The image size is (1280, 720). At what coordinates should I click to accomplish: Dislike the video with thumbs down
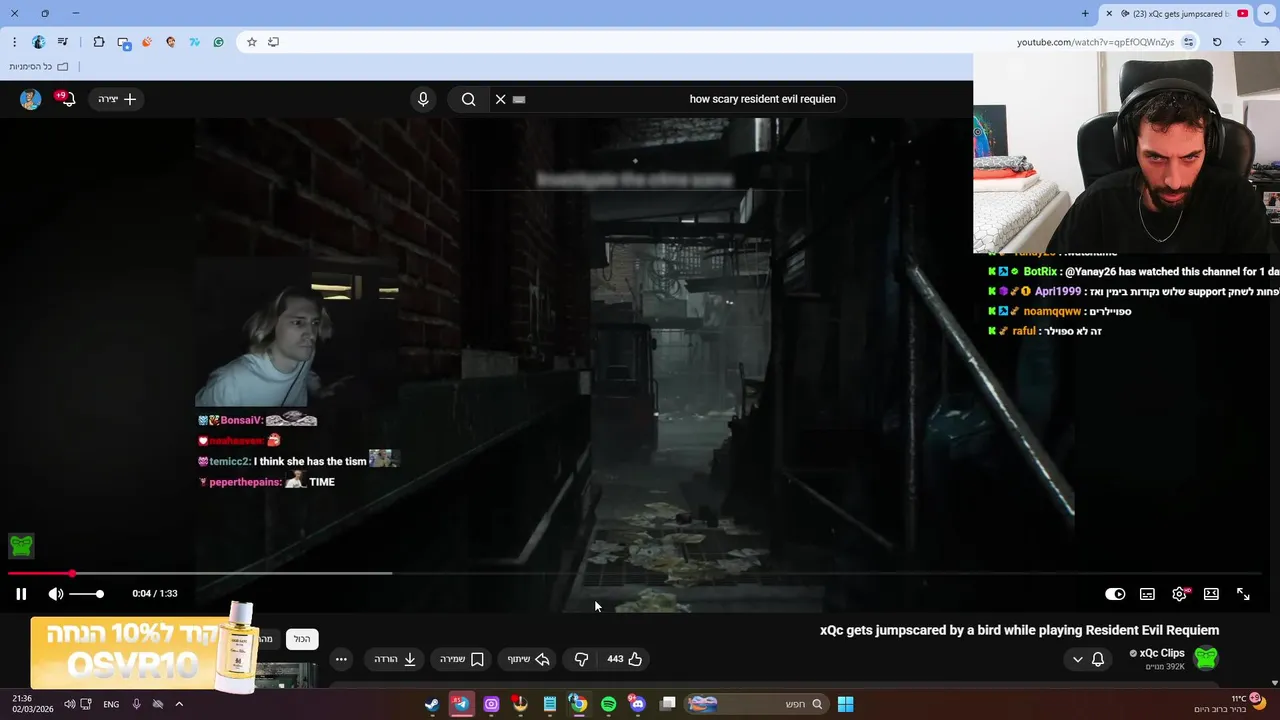coord(581,659)
